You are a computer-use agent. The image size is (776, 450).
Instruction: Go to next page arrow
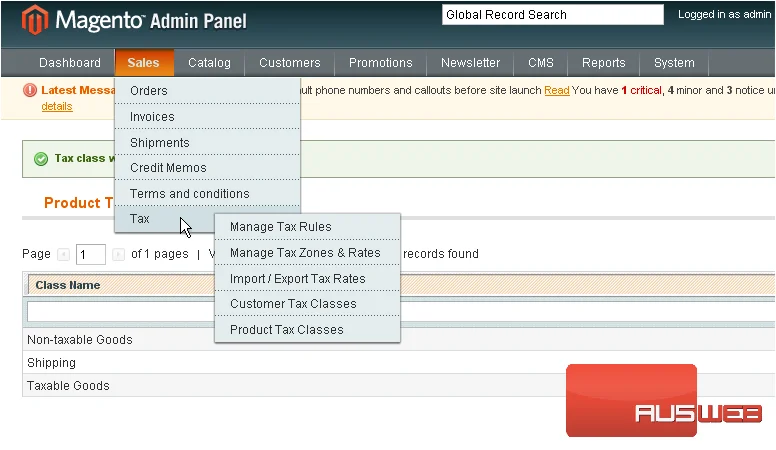pos(118,254)
